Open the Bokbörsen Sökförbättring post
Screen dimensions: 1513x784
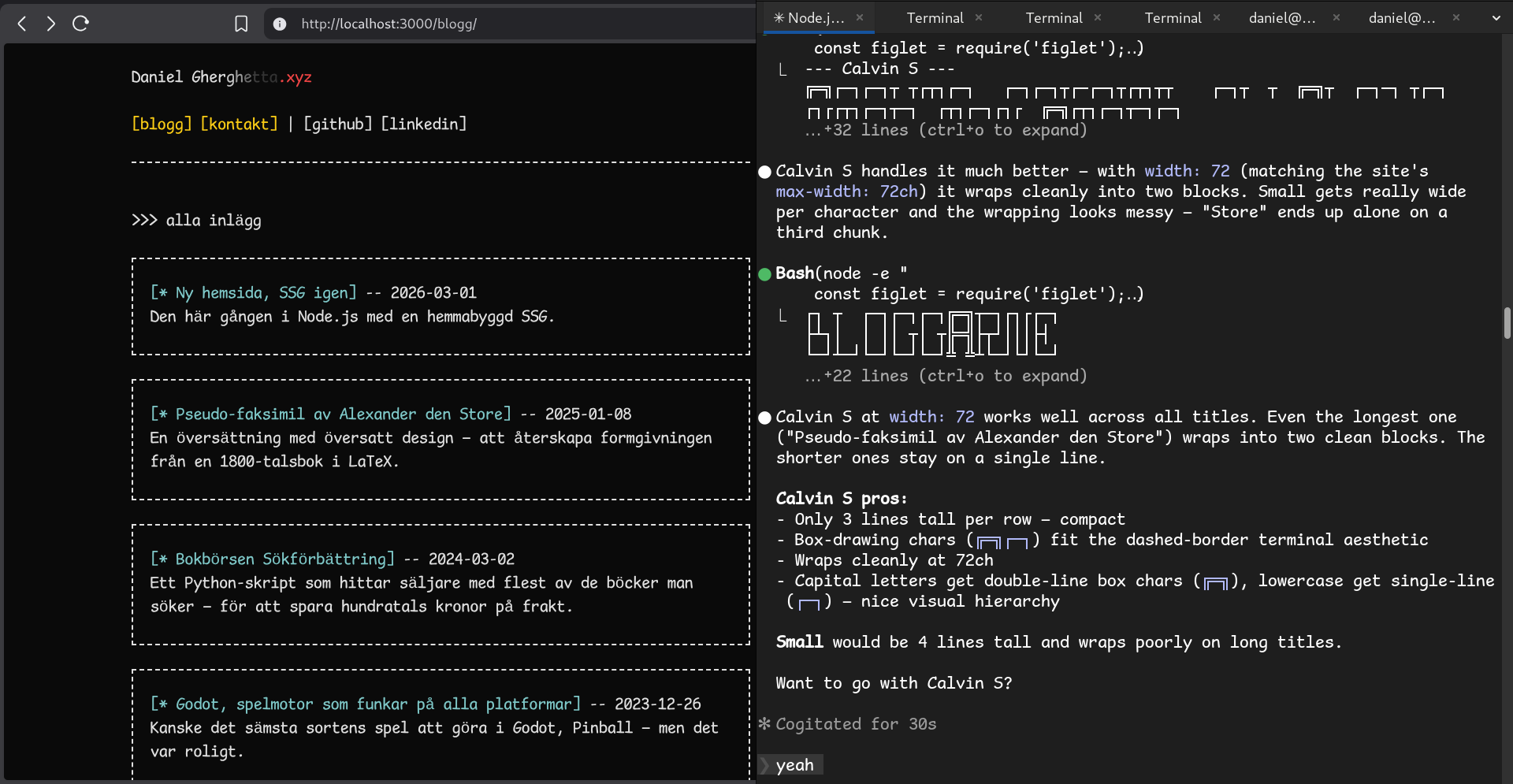[273, 559]
